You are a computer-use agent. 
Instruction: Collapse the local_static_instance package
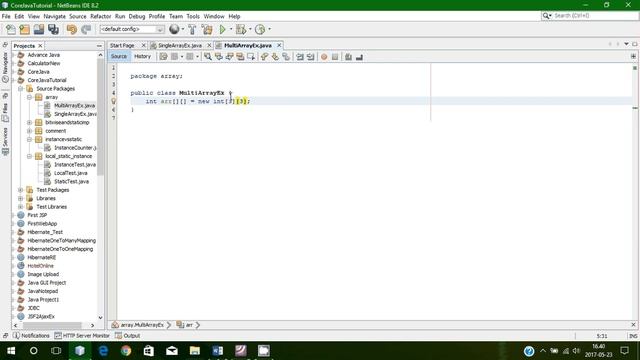click(x=29, y=156)
